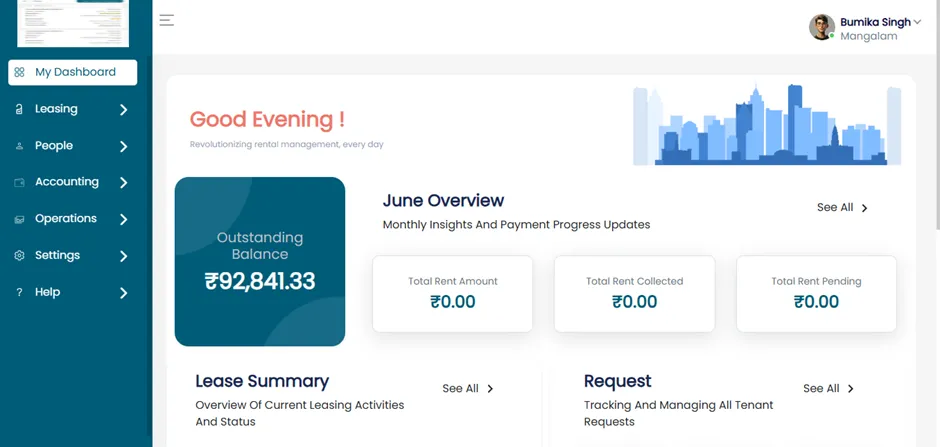
Task: Open the Outstanding Balance card
Action: (260, 261)
